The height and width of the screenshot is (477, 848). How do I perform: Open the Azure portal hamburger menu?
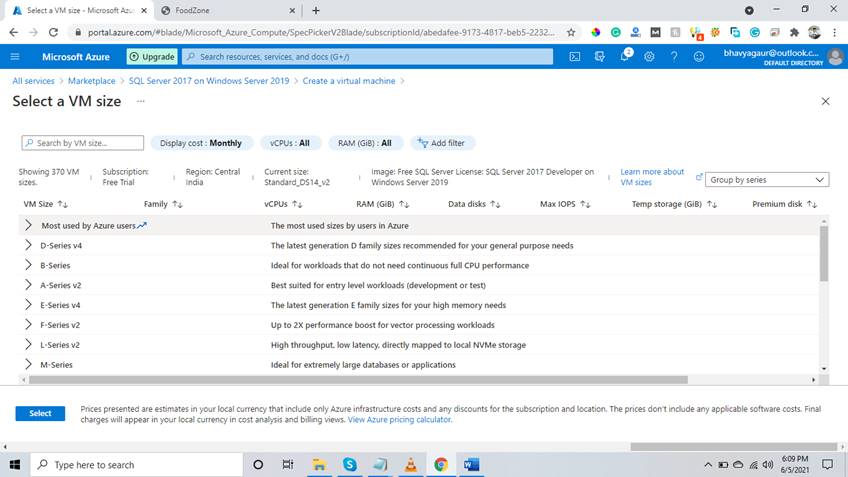(x=15, y=56)
